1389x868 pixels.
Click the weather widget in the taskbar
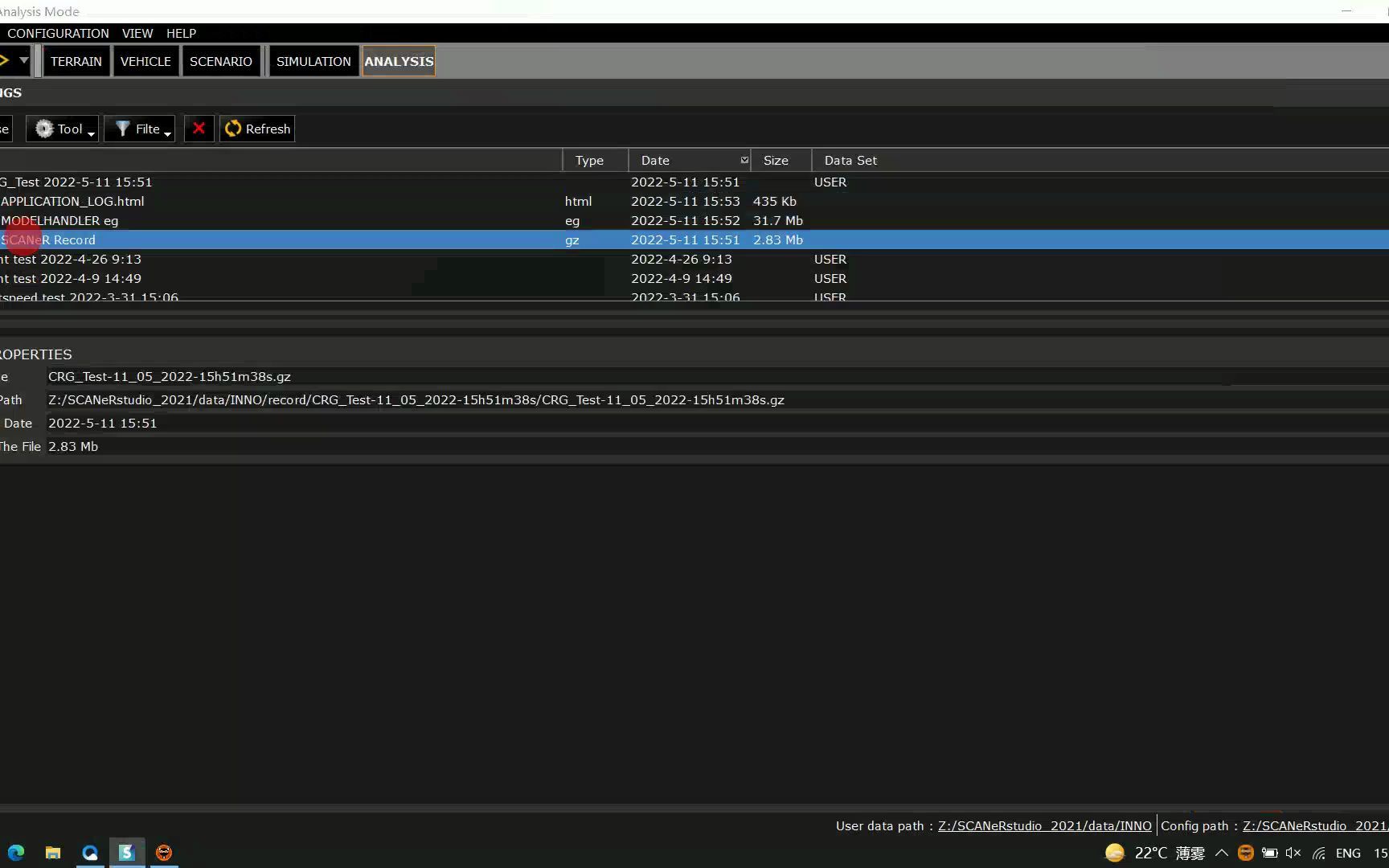click(1151, 853)
